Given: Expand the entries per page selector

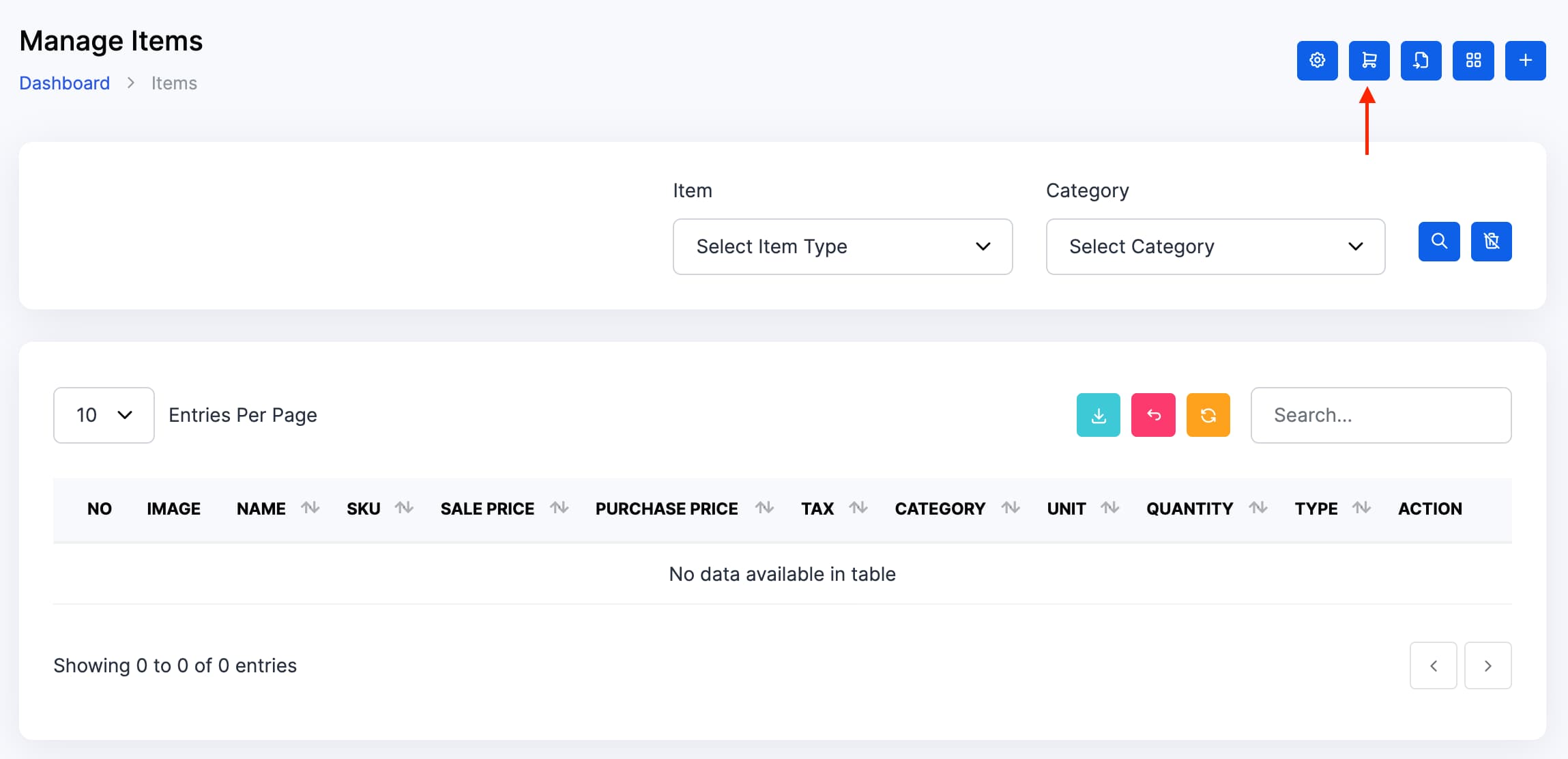Looking at the screenshot, I should tap(104, 415).
